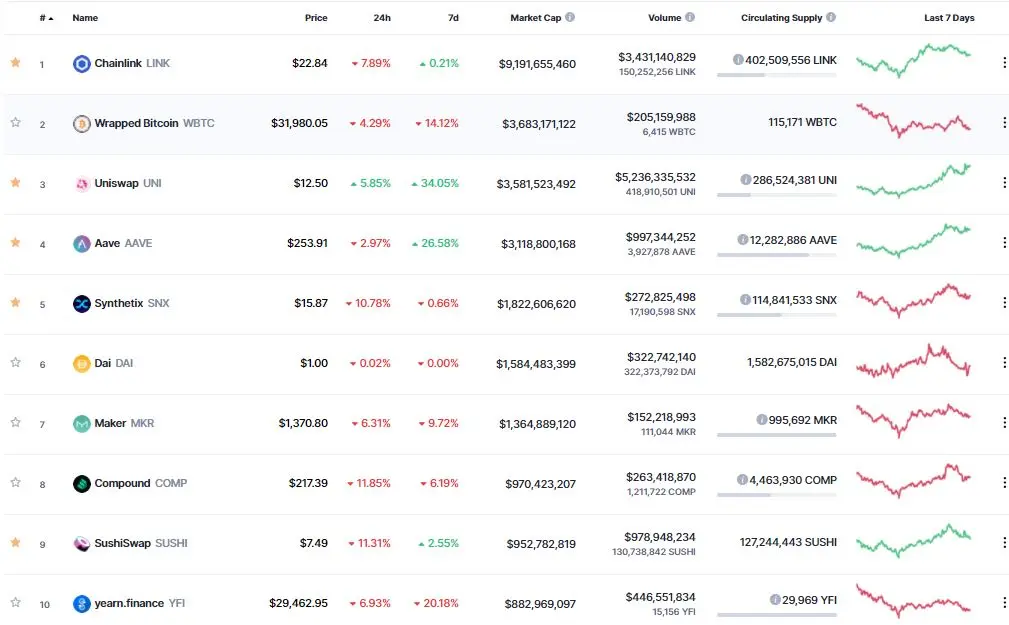Open Market Cap info tooltip icon

click(570, 17)
